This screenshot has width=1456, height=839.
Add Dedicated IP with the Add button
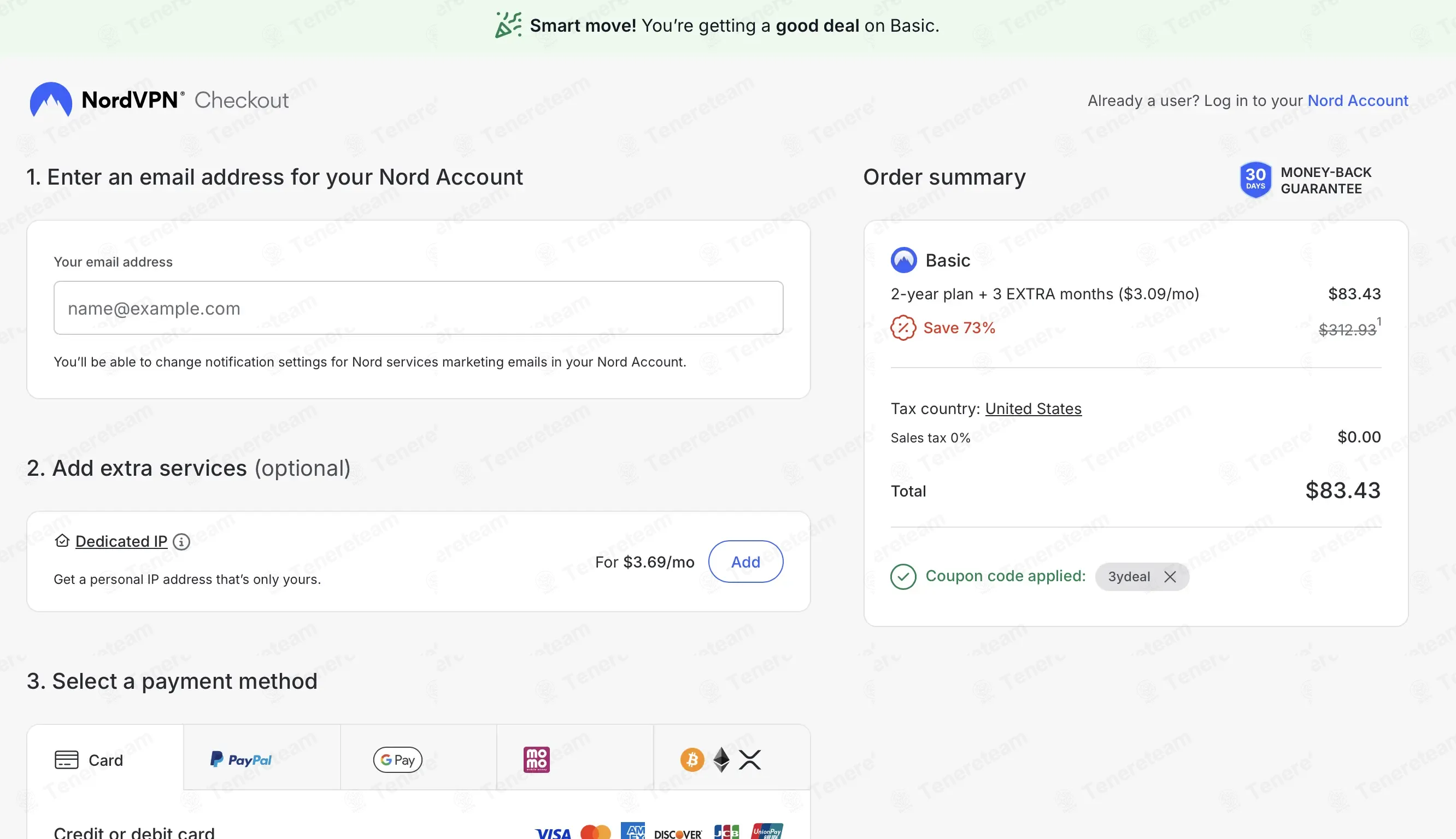745,562
